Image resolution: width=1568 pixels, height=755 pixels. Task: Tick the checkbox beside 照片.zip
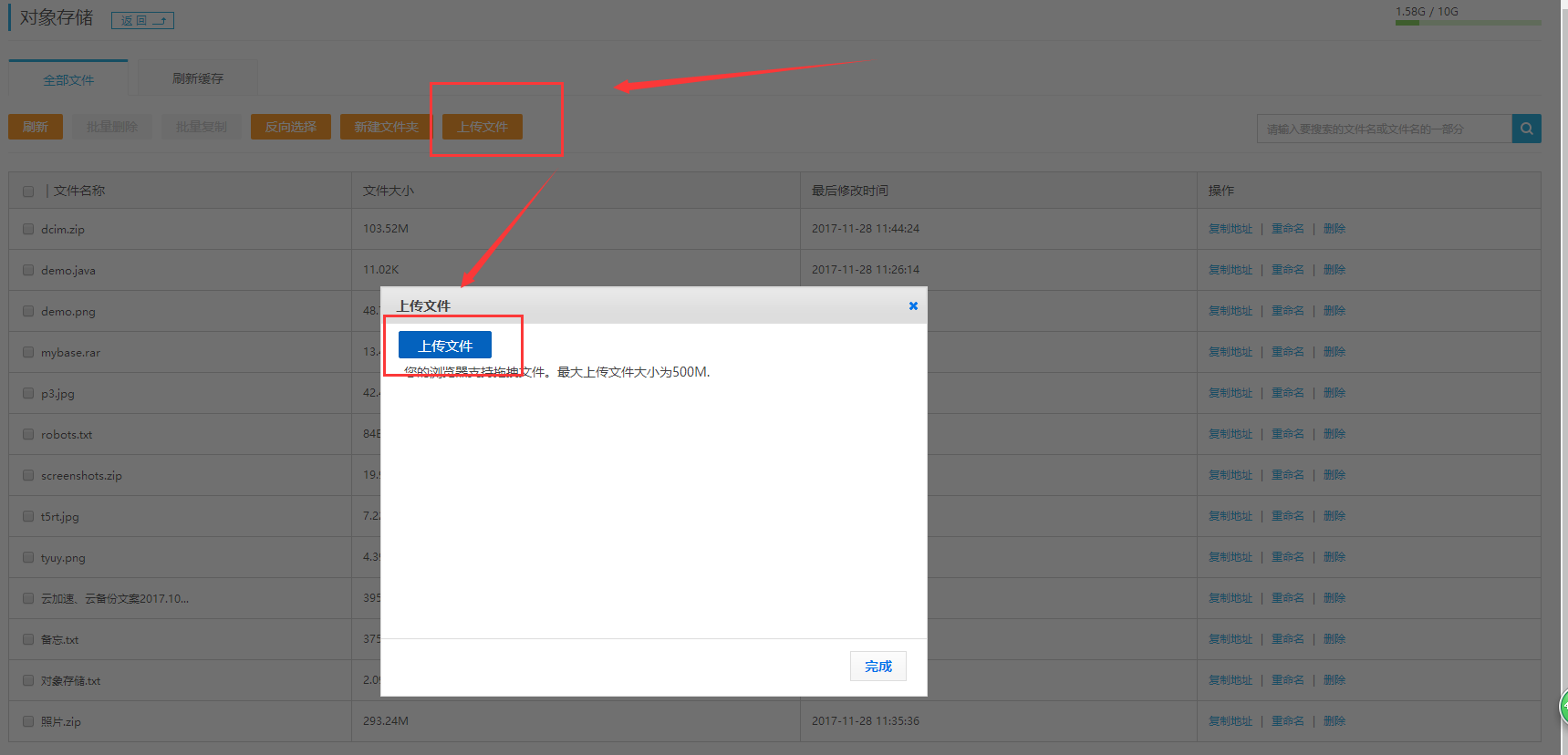point(28,722)
